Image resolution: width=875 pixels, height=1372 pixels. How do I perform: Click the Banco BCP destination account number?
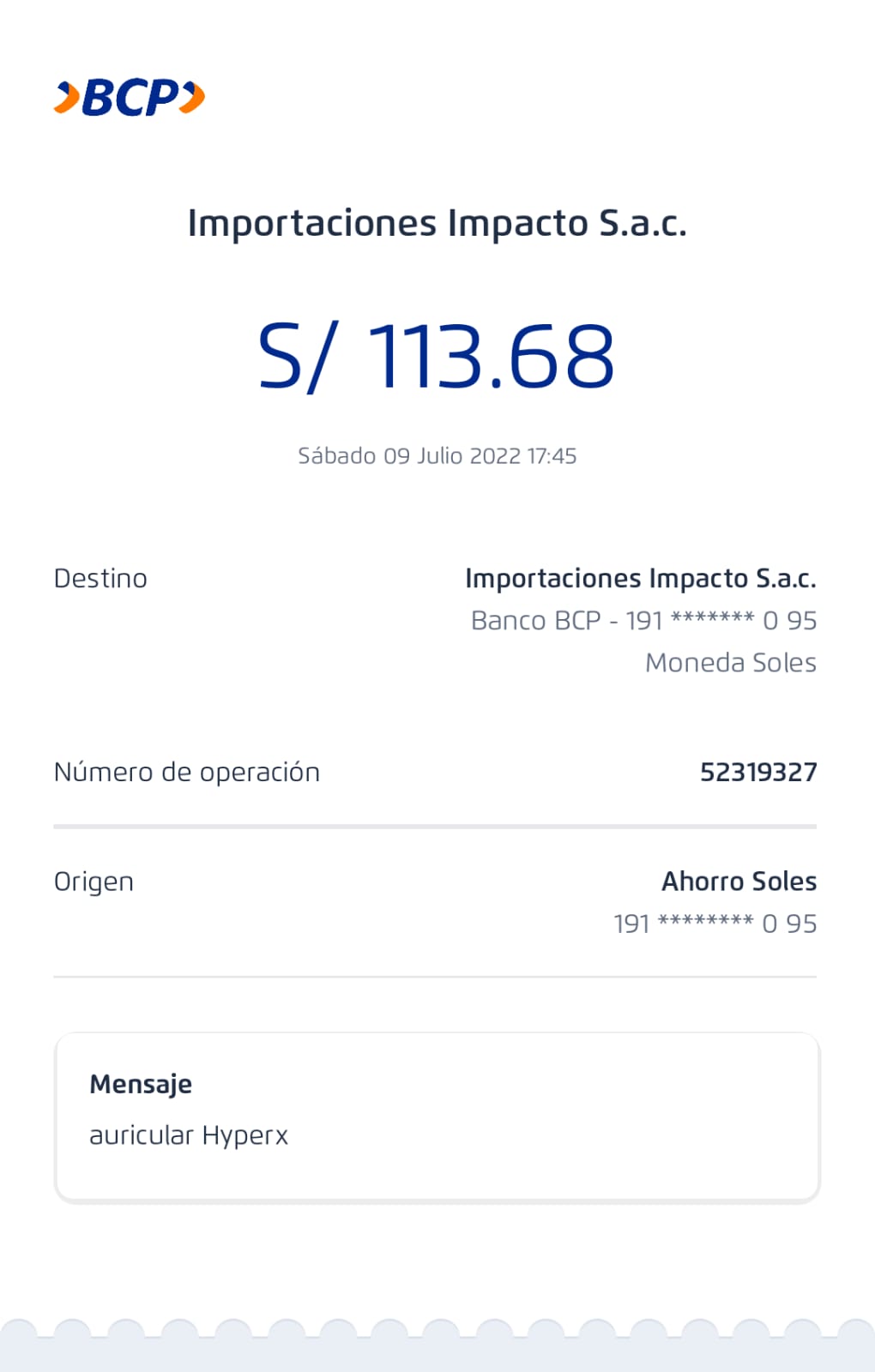coord(643,620)
